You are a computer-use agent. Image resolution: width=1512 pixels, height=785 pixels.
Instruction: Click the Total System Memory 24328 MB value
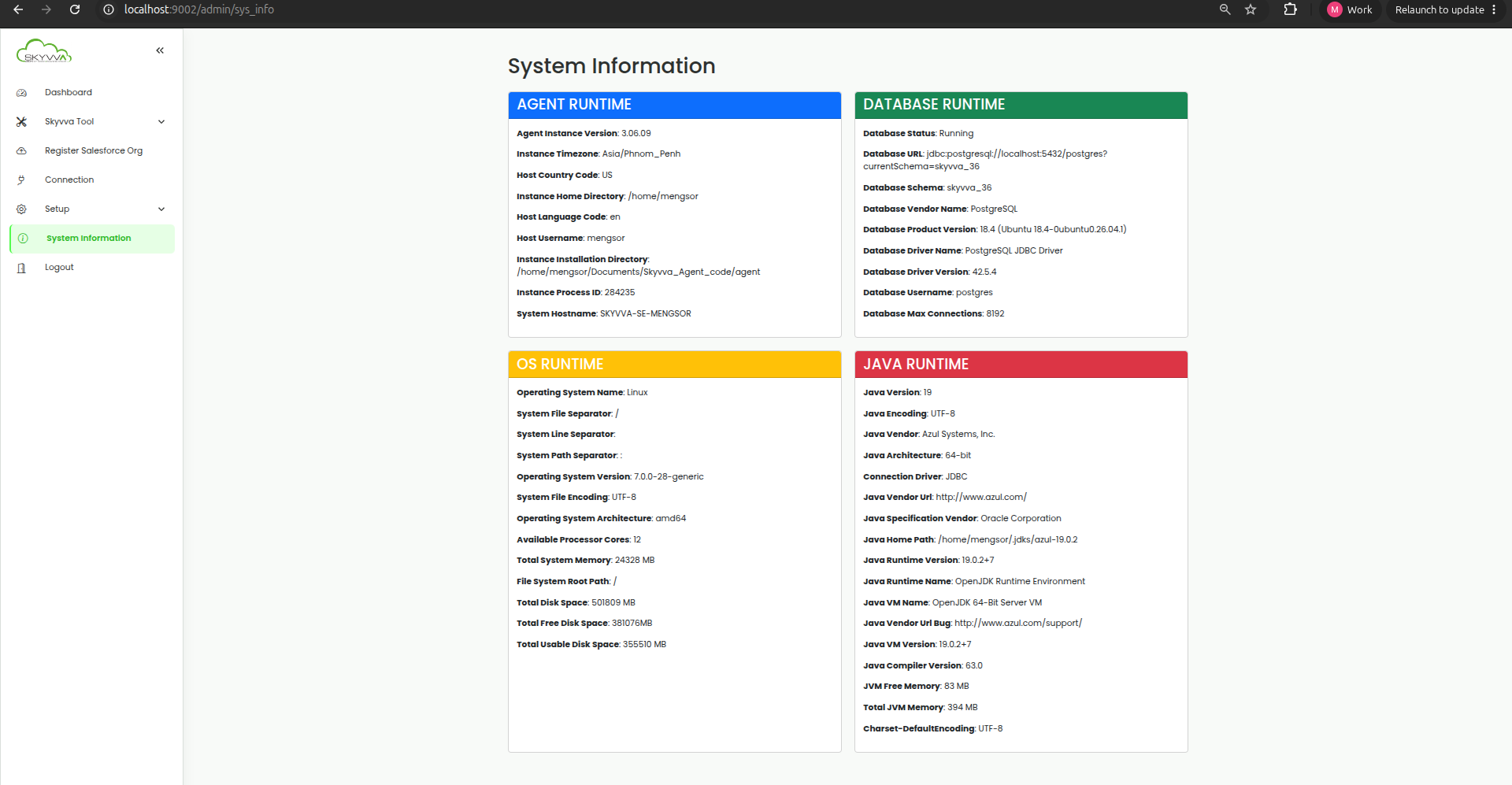click(x=635, y=561)
